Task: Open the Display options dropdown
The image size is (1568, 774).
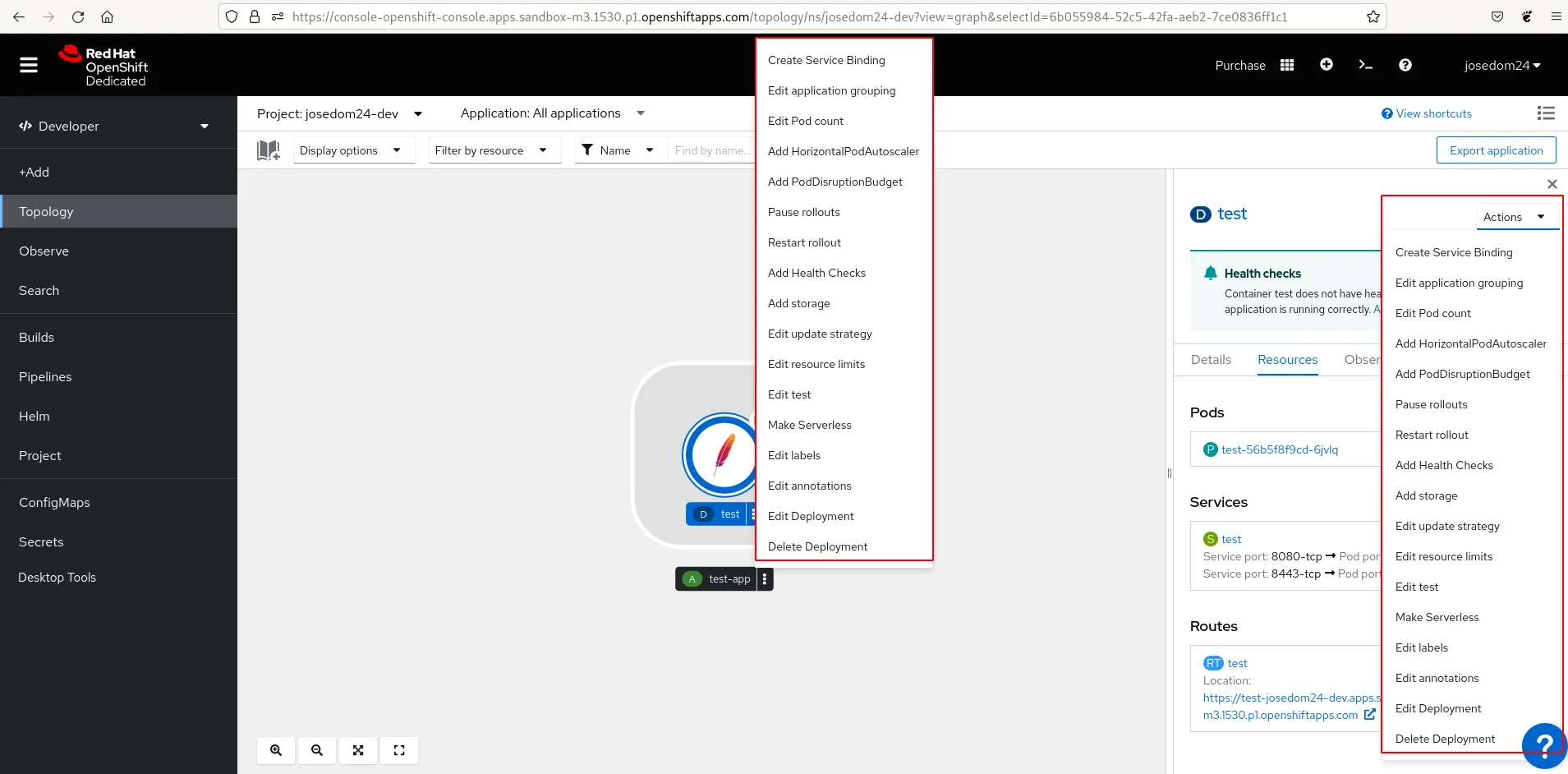Action: coord(350,150)
